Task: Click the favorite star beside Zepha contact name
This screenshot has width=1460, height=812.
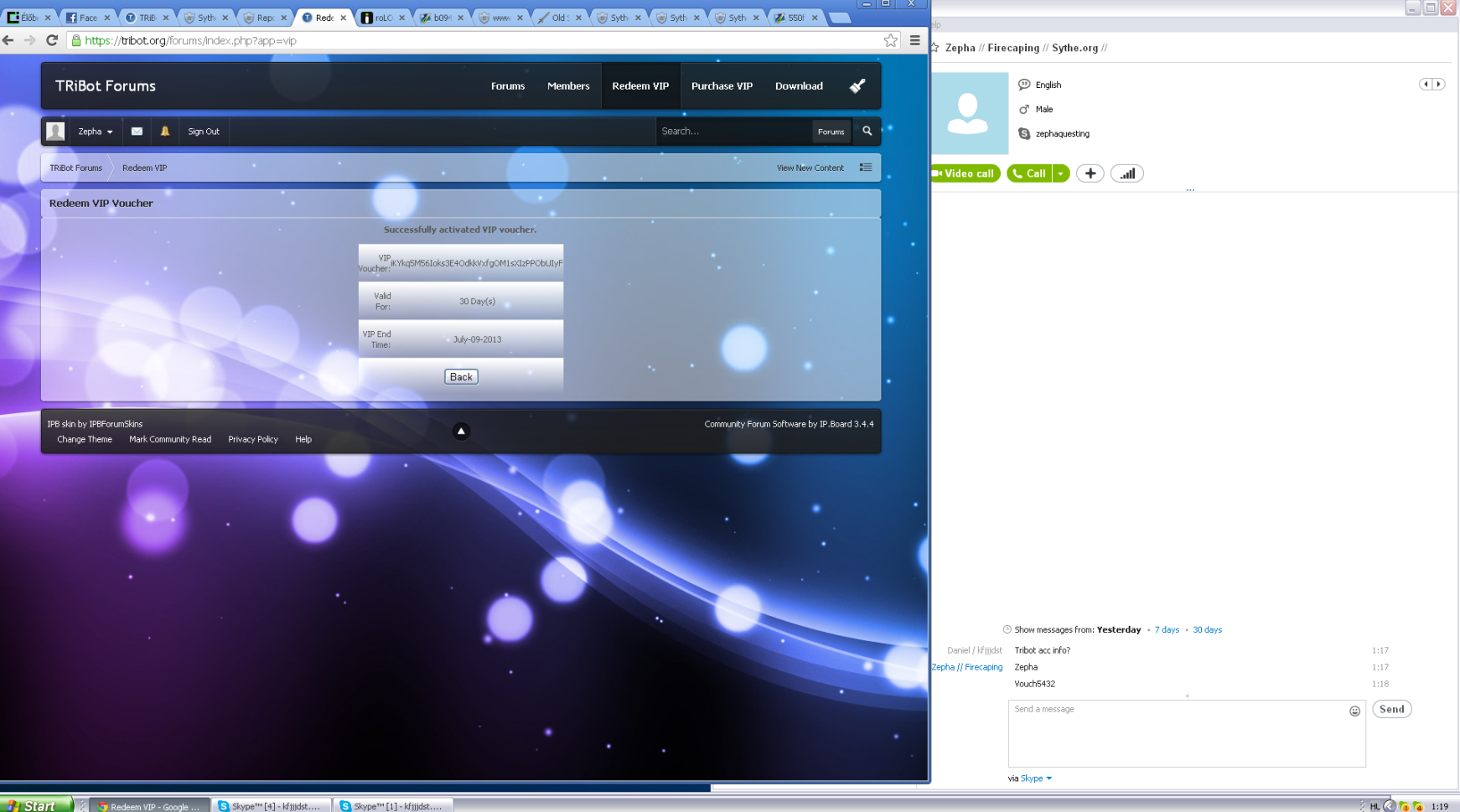Action: [935, 48]
